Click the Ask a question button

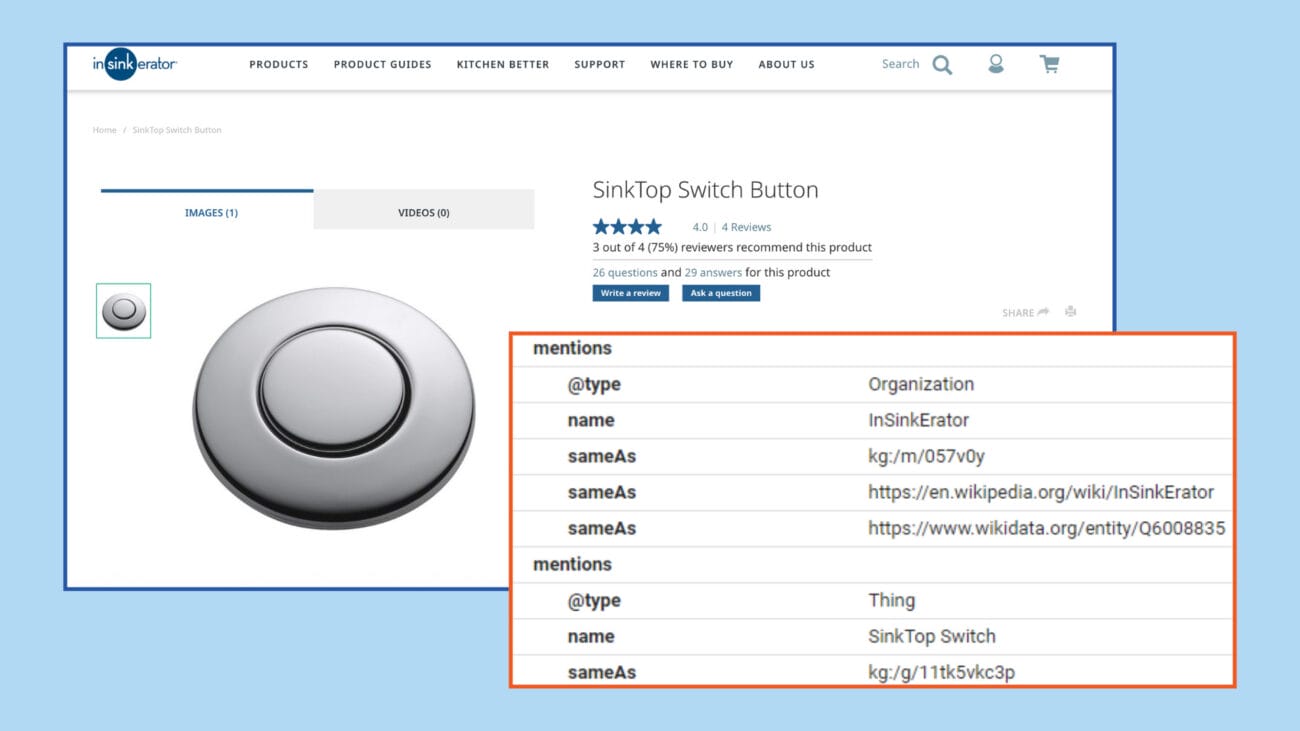[x=721, y=292]
